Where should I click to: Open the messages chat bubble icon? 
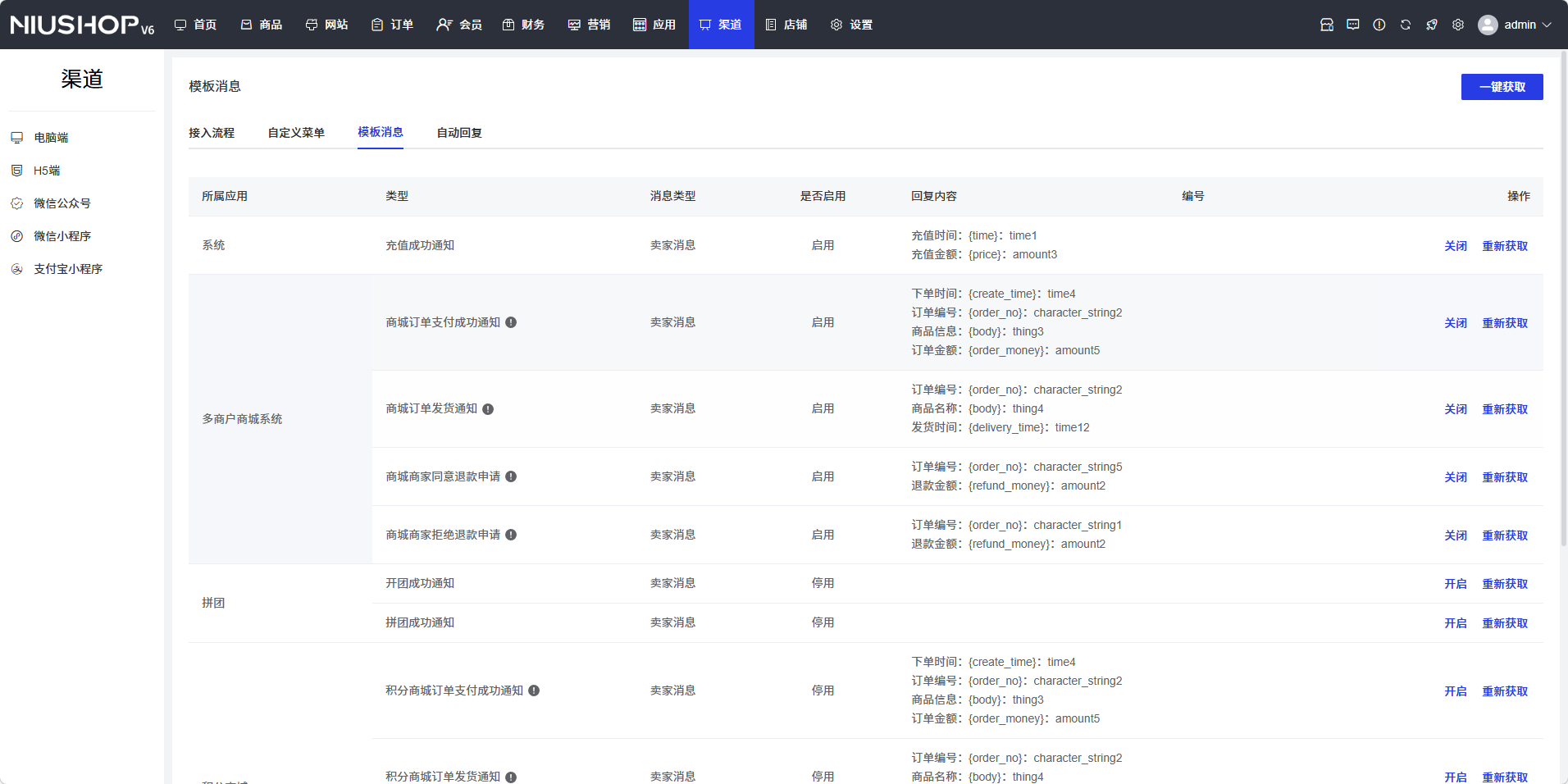coord(1353,25)
